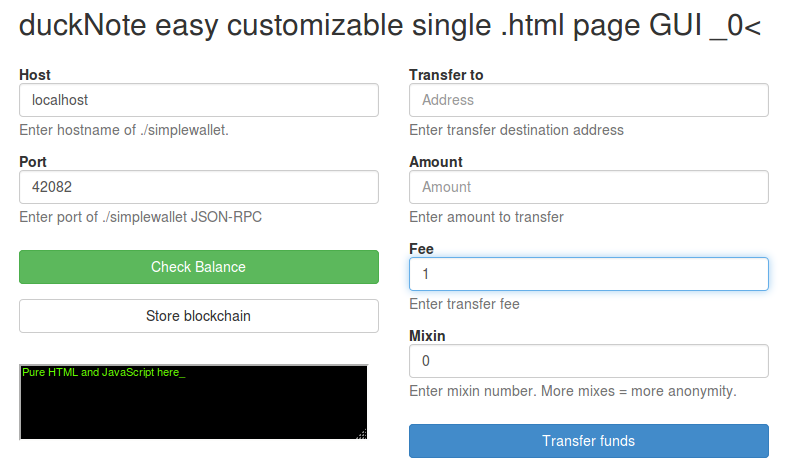Click the 'Enter mixin number' help text

(573, 391)
